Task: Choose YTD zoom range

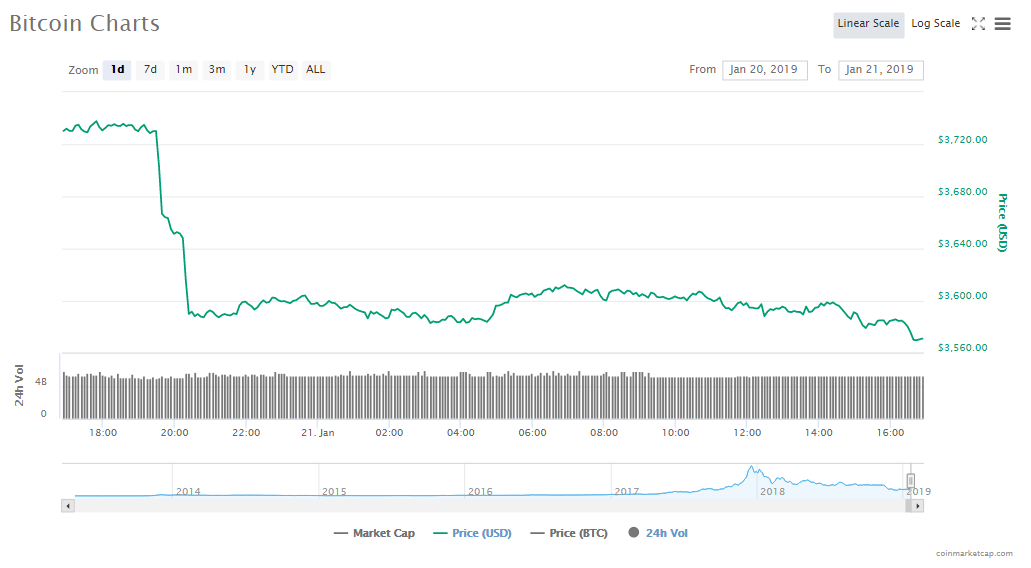Action: [283, 70]
